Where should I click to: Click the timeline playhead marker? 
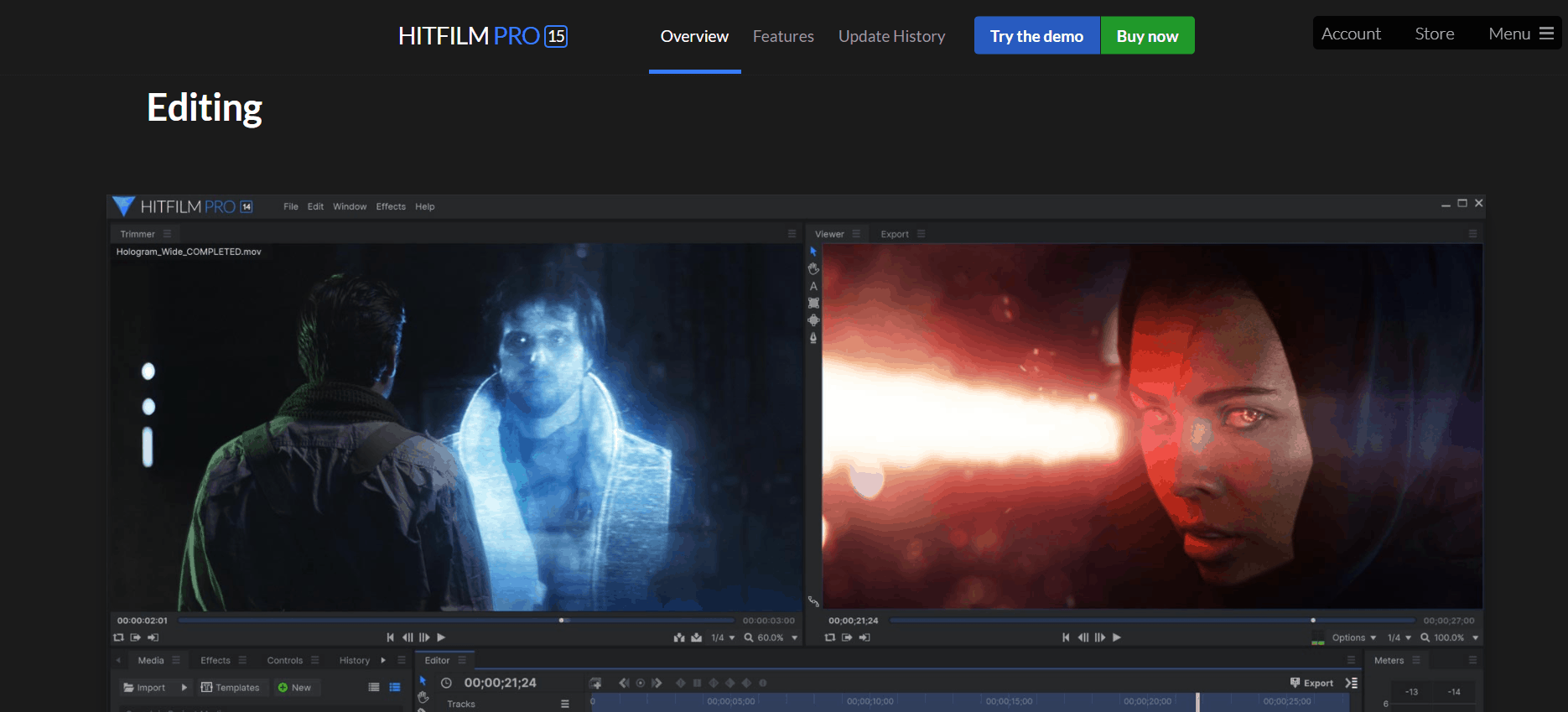tap(1197, 702)
